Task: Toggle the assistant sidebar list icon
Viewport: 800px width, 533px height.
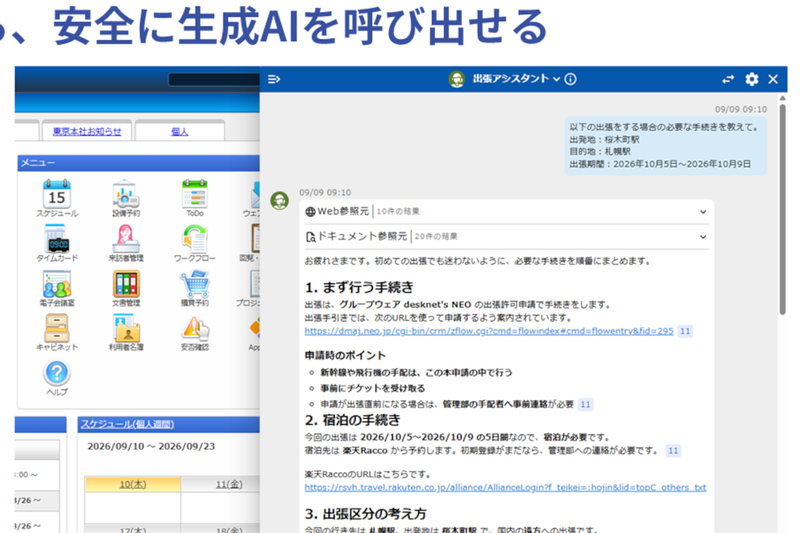Action: tap(274, 79)
